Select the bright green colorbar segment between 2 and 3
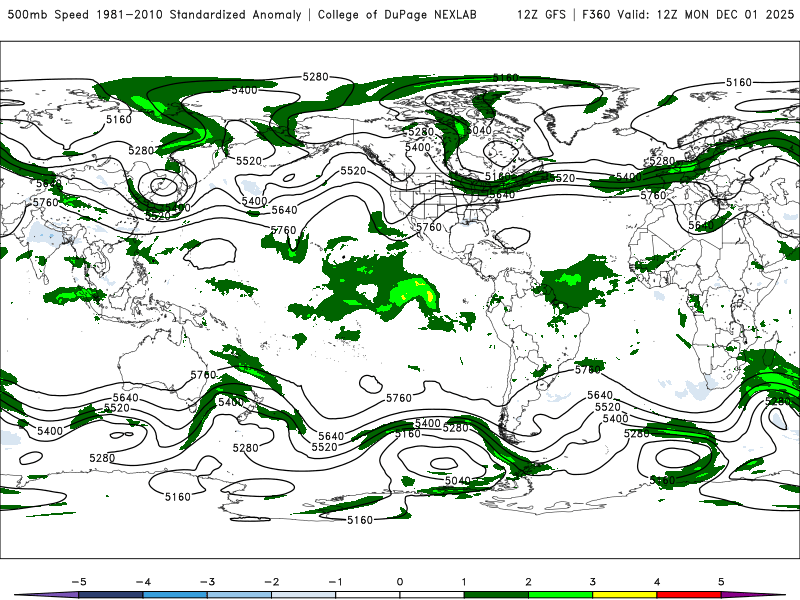 (561, 595)
